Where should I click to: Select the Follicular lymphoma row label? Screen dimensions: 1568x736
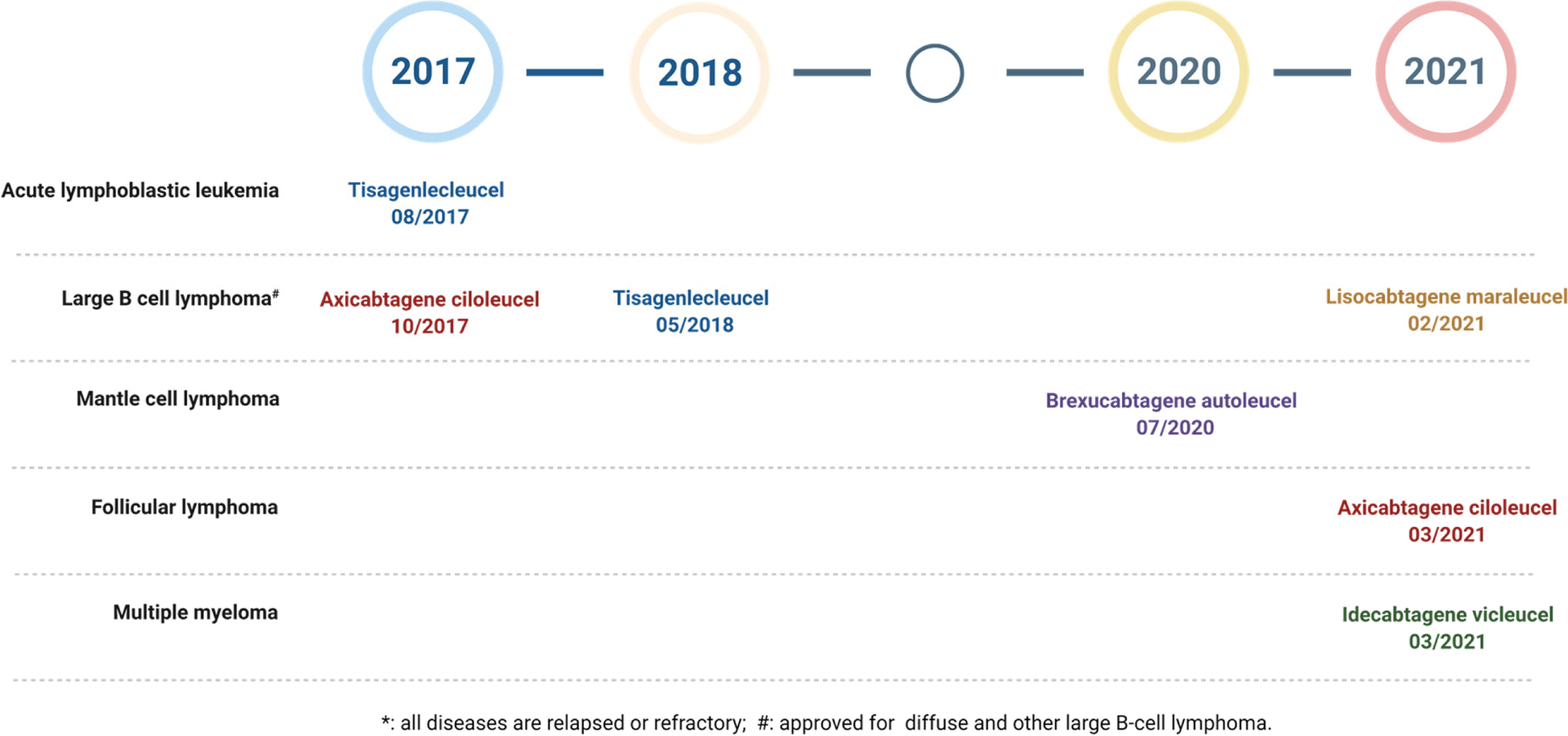185,508
